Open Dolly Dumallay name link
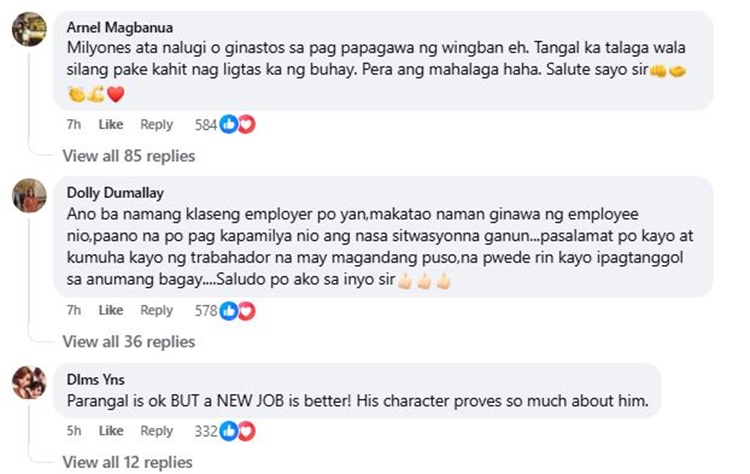The image size is (750, 474). (x=115, y=193)
